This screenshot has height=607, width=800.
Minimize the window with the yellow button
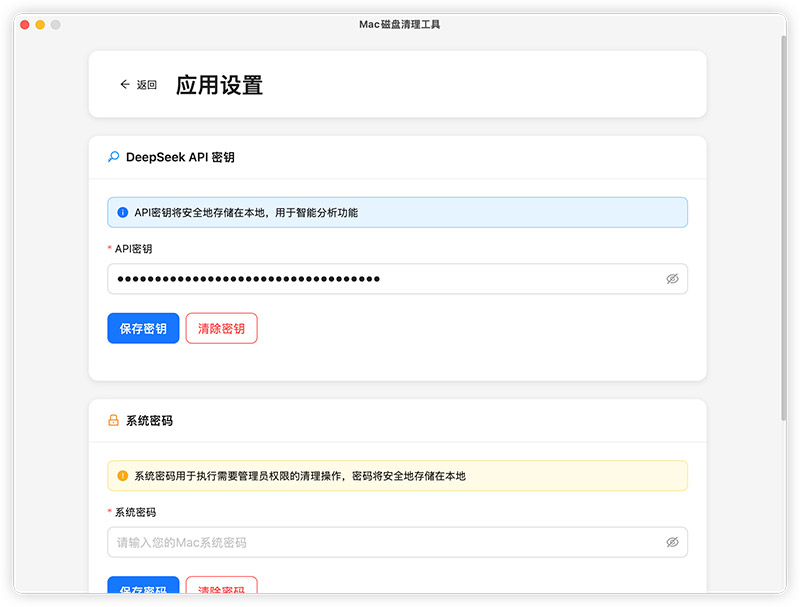pyautogui.click(x=40, y=24)
